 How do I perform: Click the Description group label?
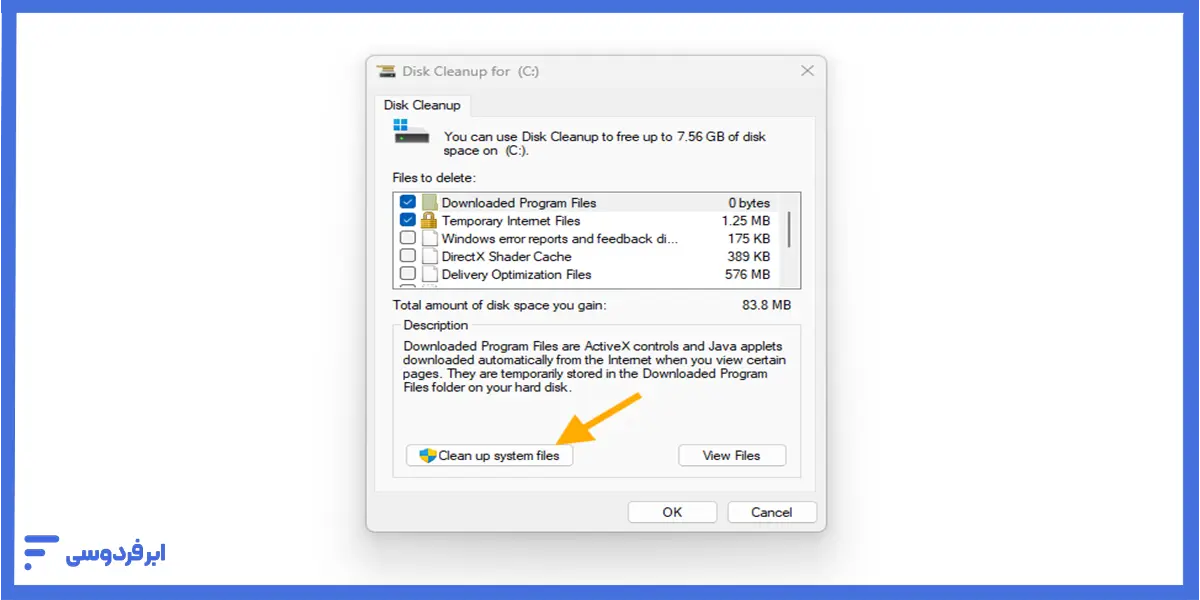435,325
